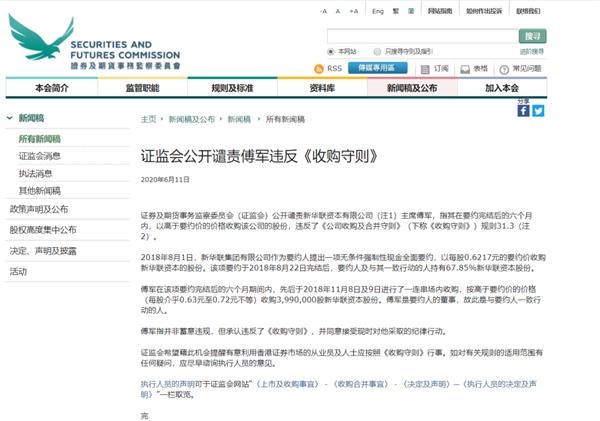Open 进阶搜寻 advanced search link

532,52
